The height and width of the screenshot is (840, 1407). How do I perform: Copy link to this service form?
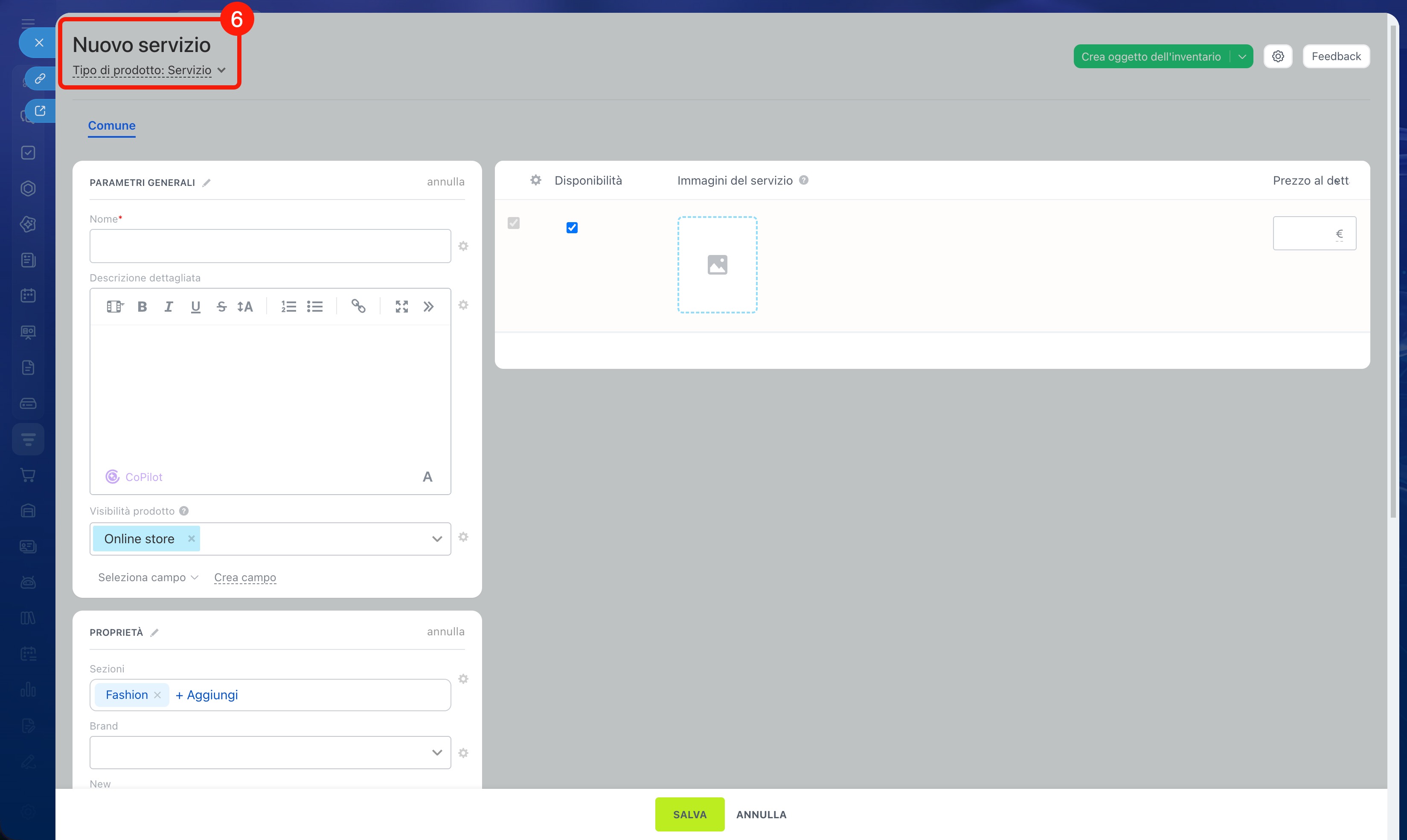[40, 78]
